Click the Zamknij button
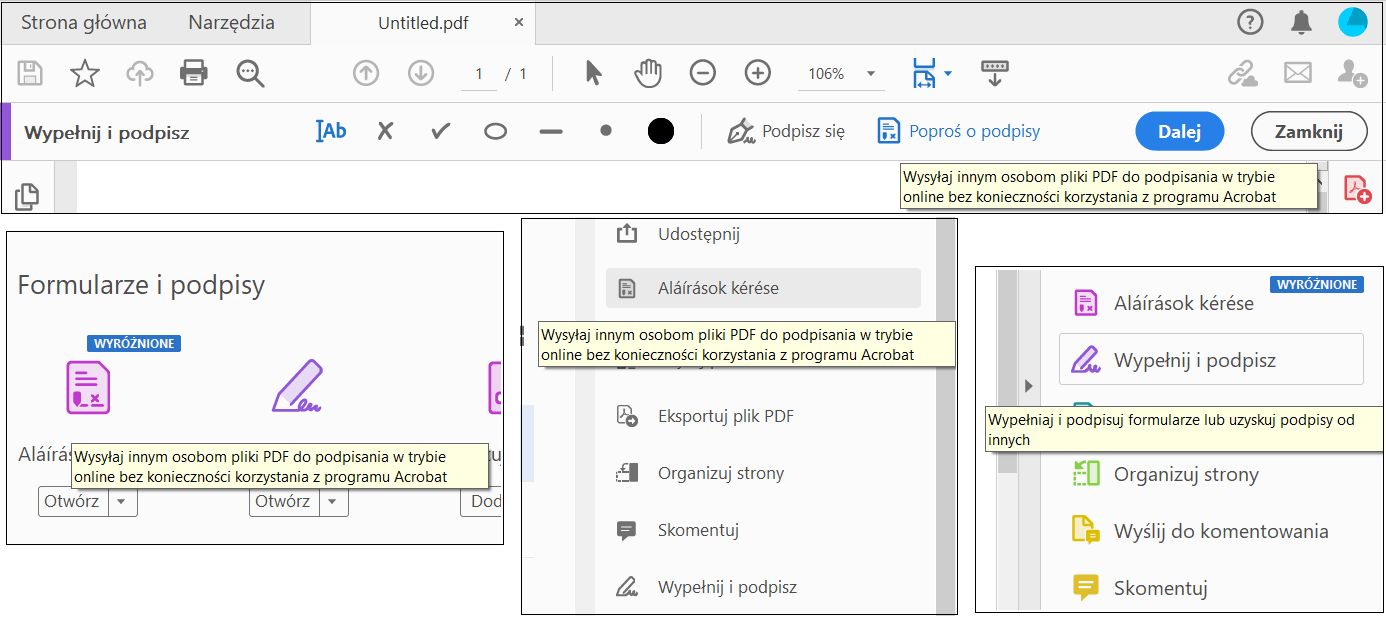The height and width of the screenshot is (626, 1386). click(1309, 131)
